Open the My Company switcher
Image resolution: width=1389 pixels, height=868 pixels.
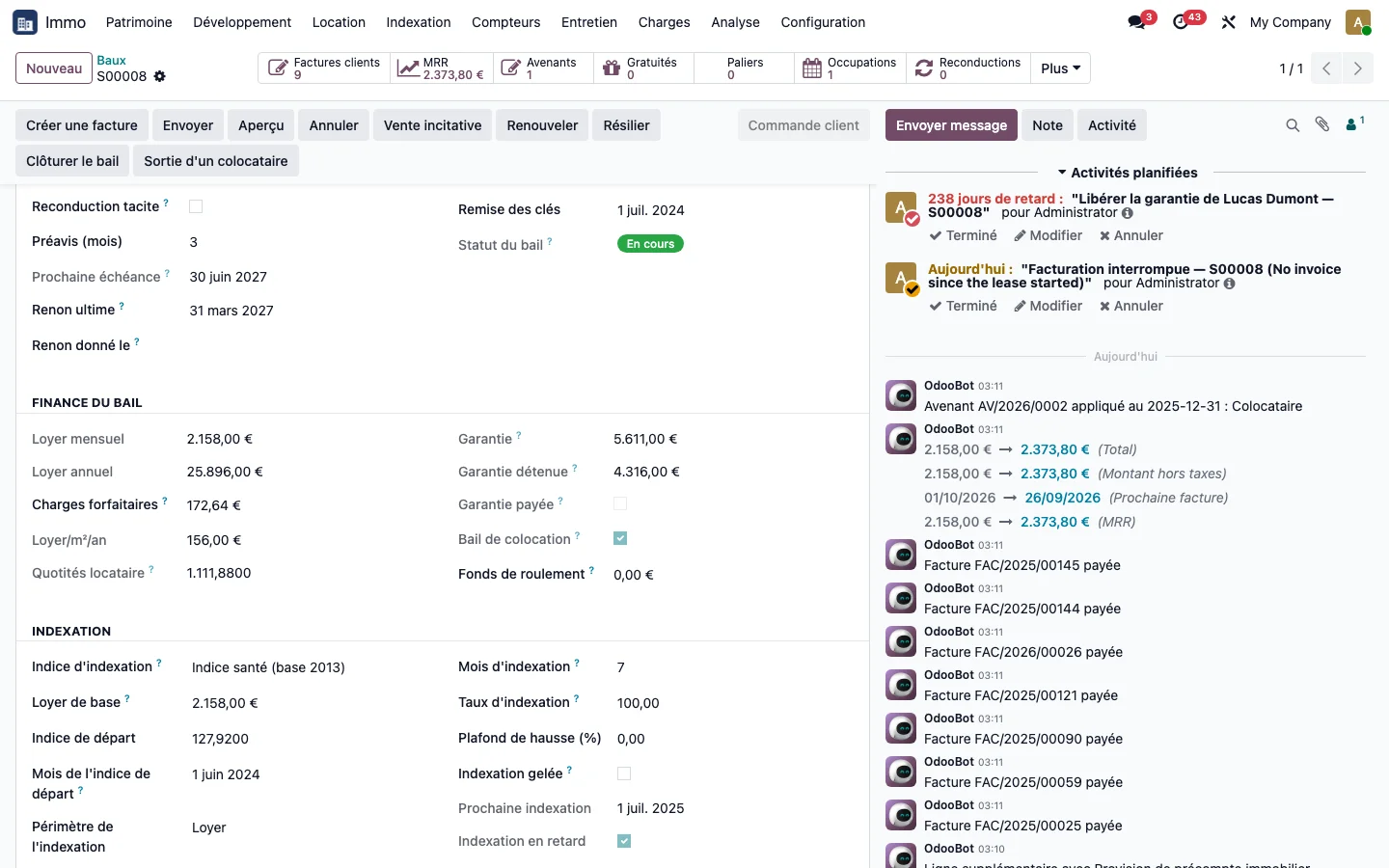[x=1290, y=22]
